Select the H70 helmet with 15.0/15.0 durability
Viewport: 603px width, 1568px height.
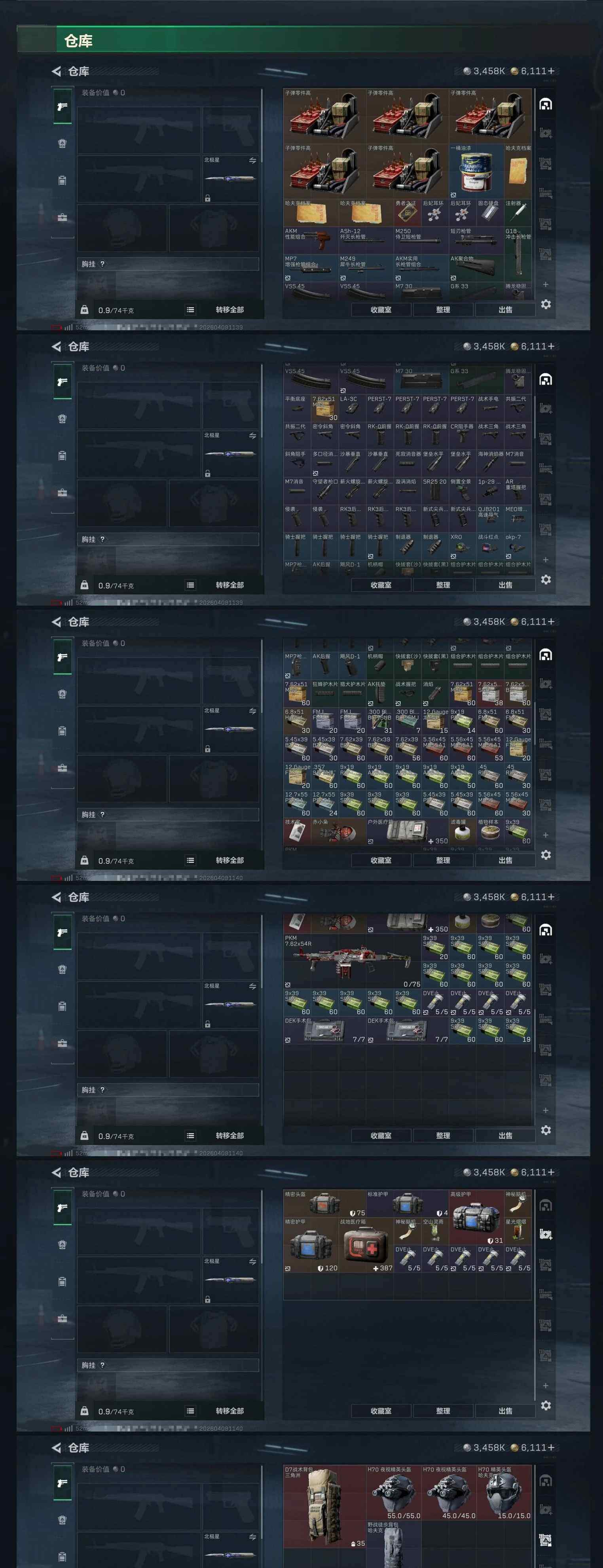(x=504, y=1493)
